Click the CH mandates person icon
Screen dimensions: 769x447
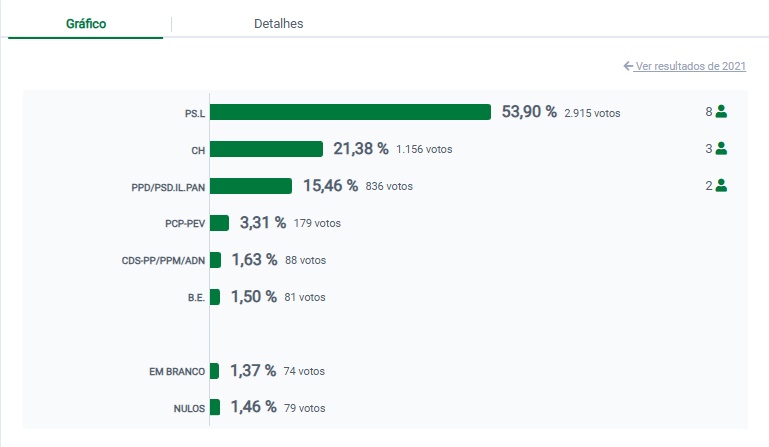721,149
